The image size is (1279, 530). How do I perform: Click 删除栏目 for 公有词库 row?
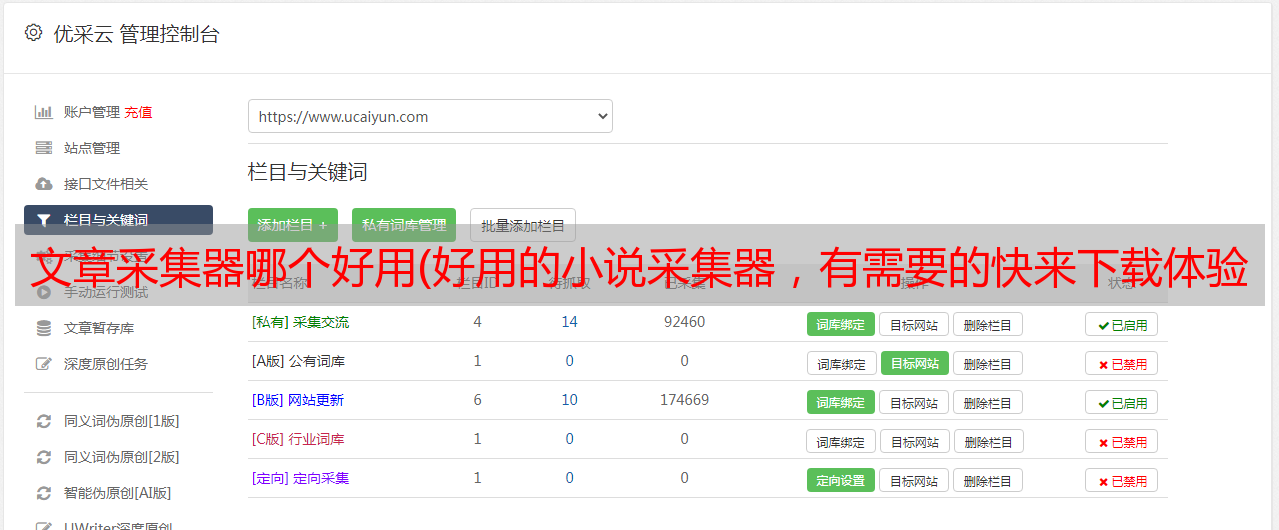[988, 363]
